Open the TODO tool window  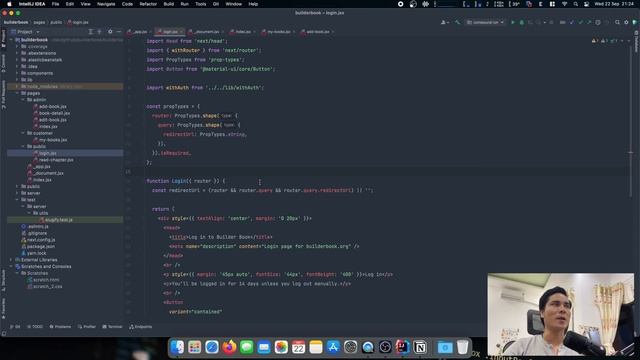pyautogui.click(x=35, y=327)
